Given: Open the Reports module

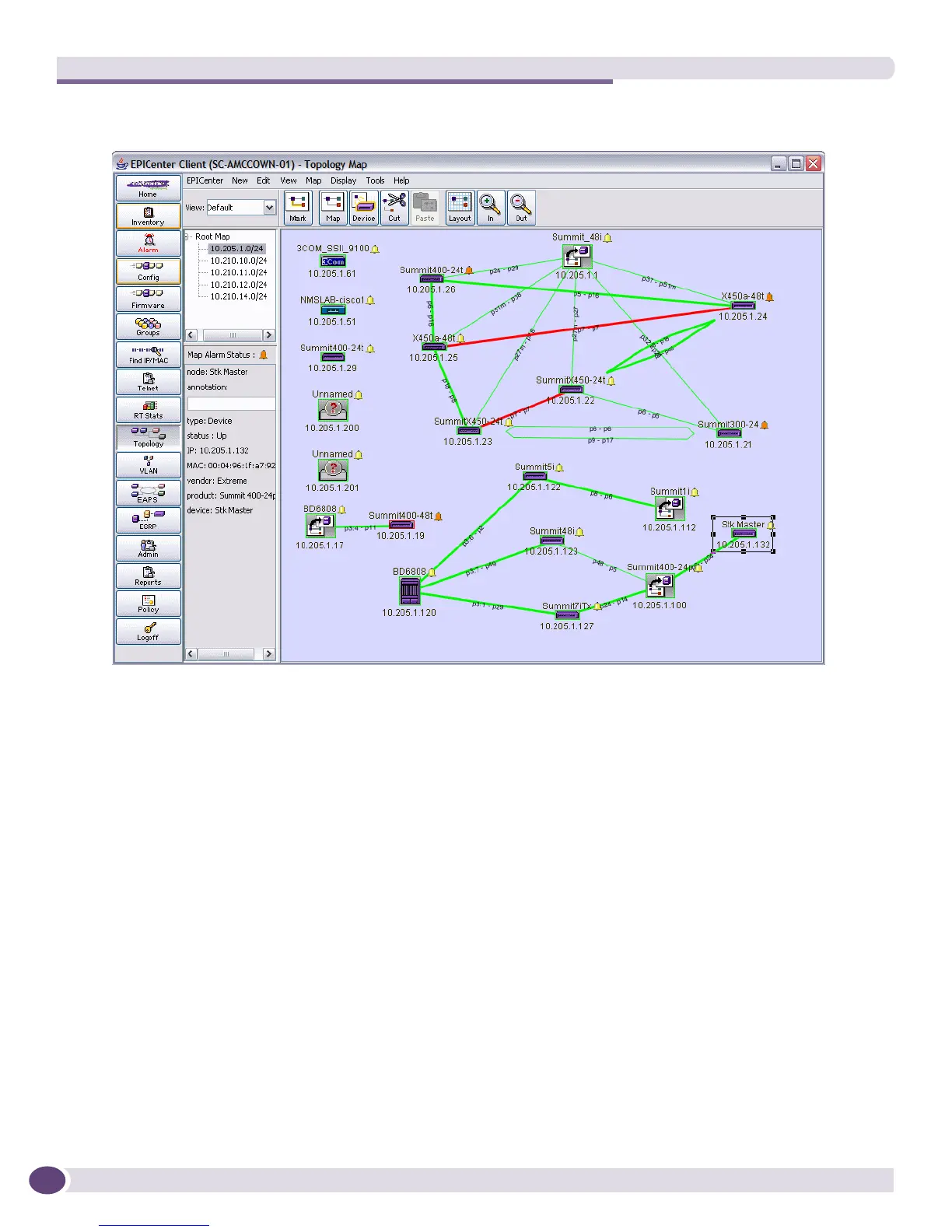Looking at the screenshot, I should coord(148,576).
